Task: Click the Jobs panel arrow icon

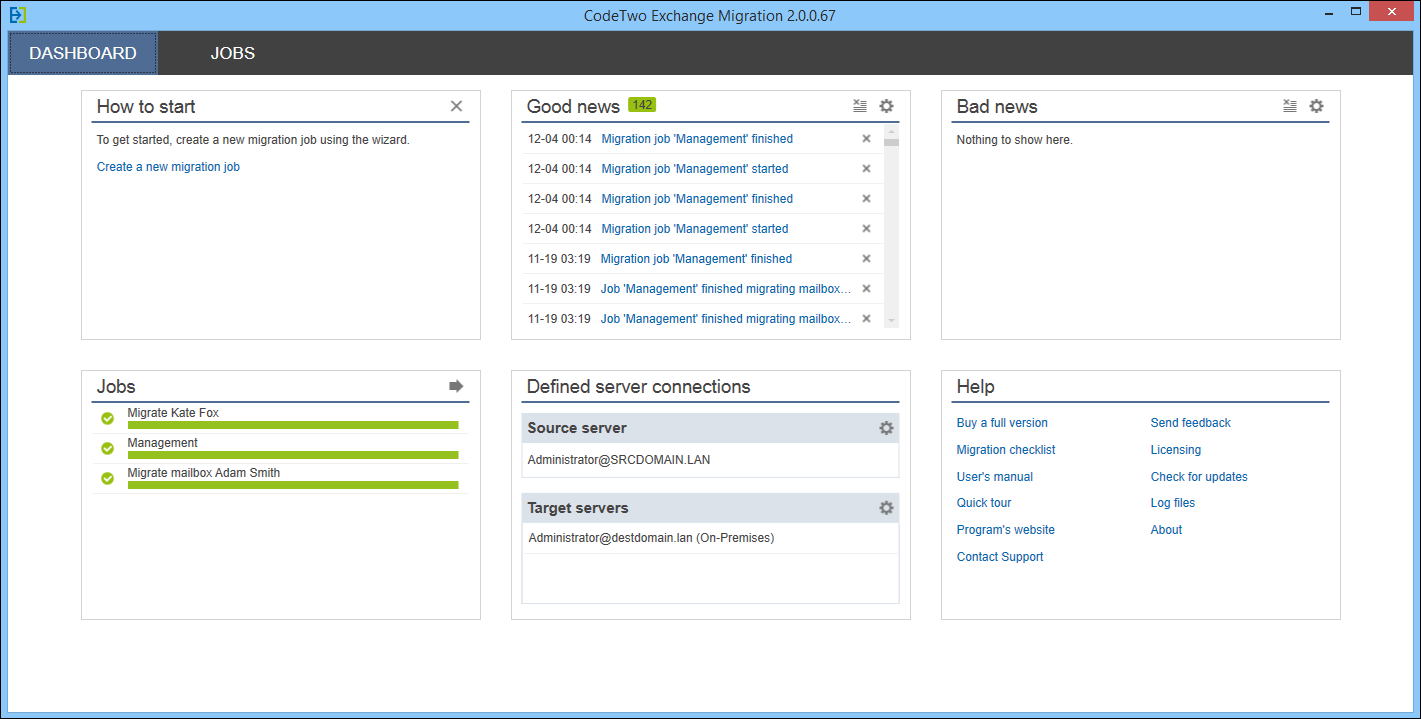Action: (x=456, y=386)
